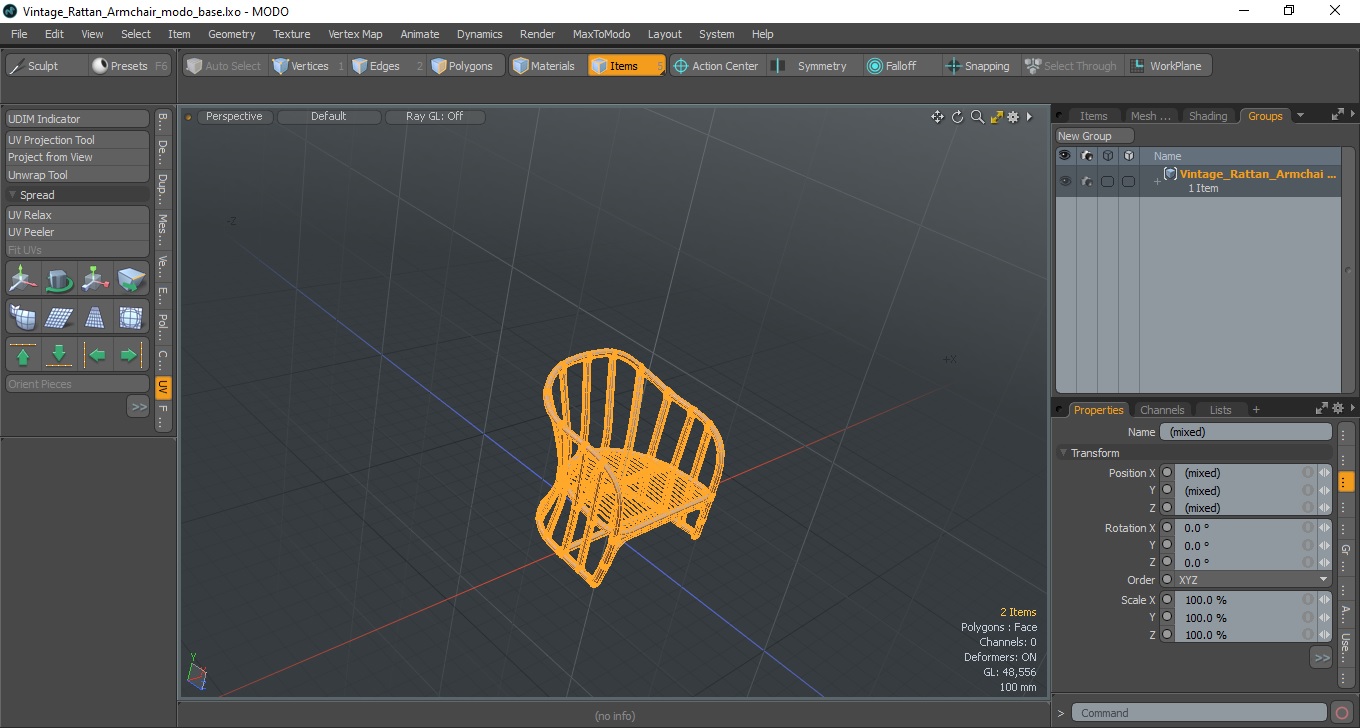Toggle visibility eye for Vintage_Rattan_Armchair group
1360x728 pixels.
click(1064, 181)
